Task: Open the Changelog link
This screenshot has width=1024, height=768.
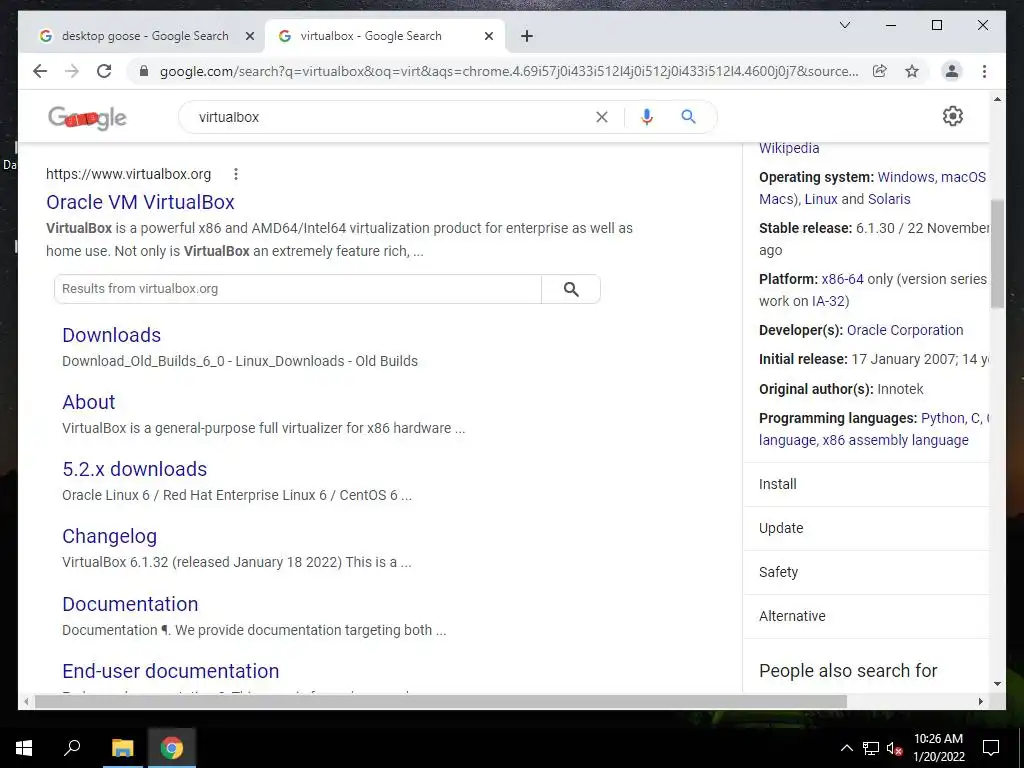Action: (x=109, y=536)
